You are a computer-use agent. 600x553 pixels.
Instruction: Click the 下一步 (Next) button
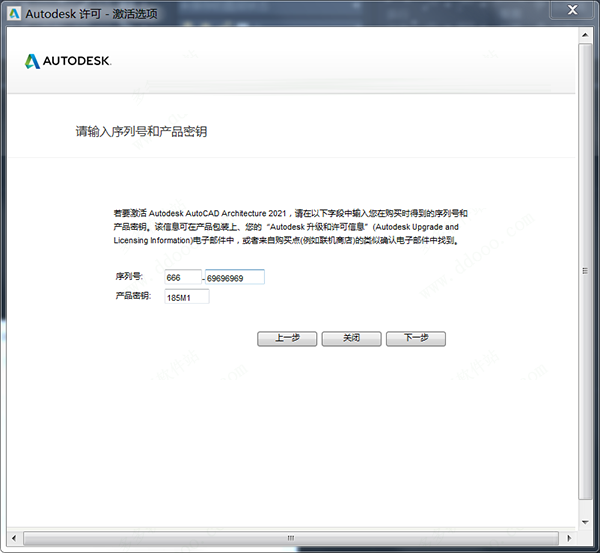click(416, 339)
